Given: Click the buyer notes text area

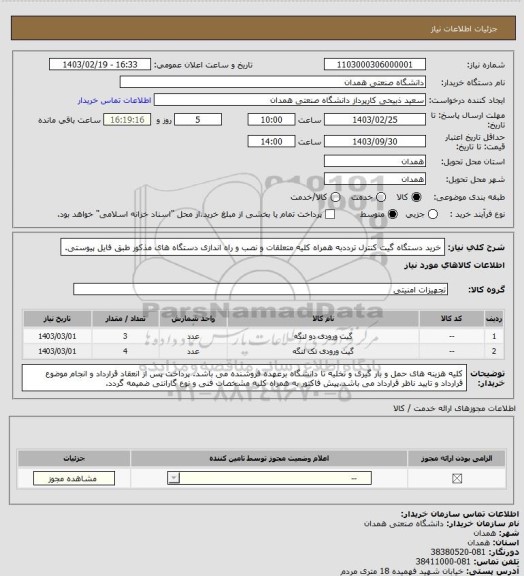Looking at the screenshot, I should pyautogui.click(x=244, y=378).
